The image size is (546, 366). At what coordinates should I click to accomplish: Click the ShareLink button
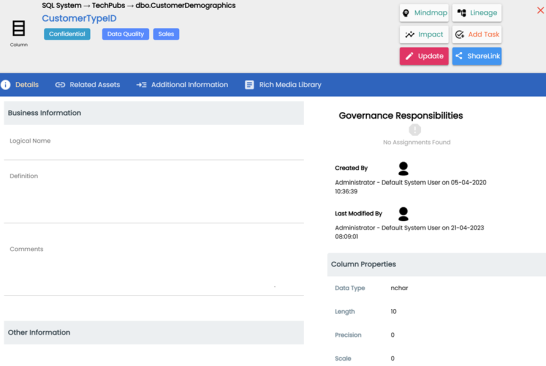click(477, 56)
